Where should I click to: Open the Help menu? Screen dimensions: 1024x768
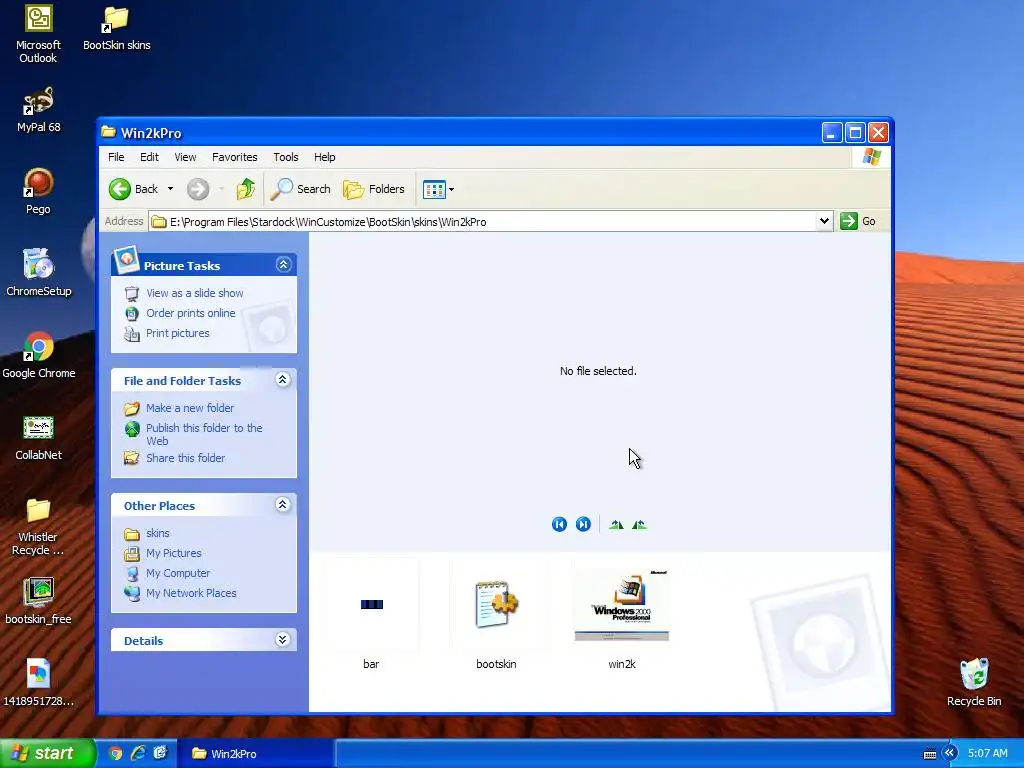point(325,157)
